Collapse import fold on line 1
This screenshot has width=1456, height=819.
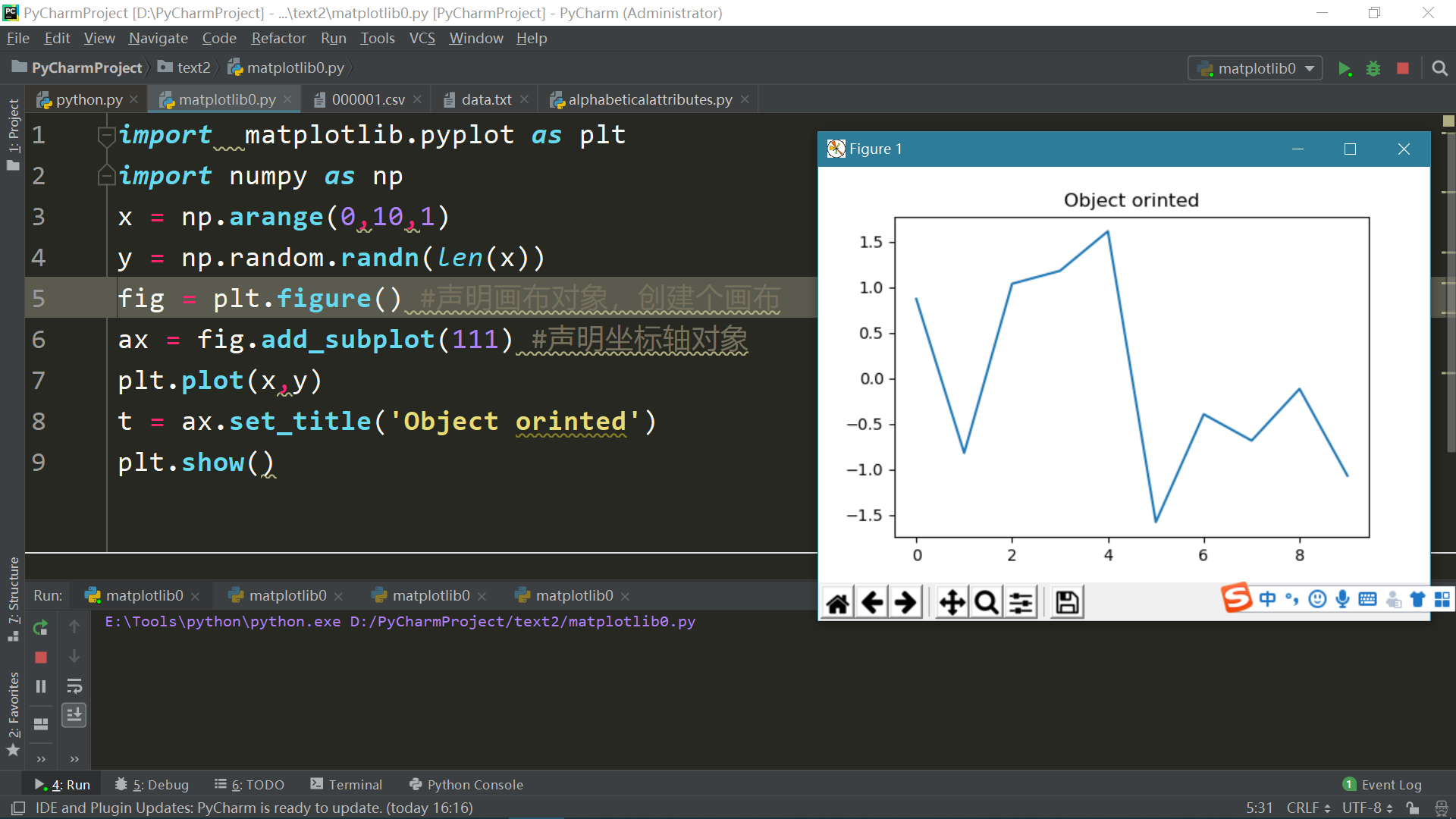[x=106, y=135]
